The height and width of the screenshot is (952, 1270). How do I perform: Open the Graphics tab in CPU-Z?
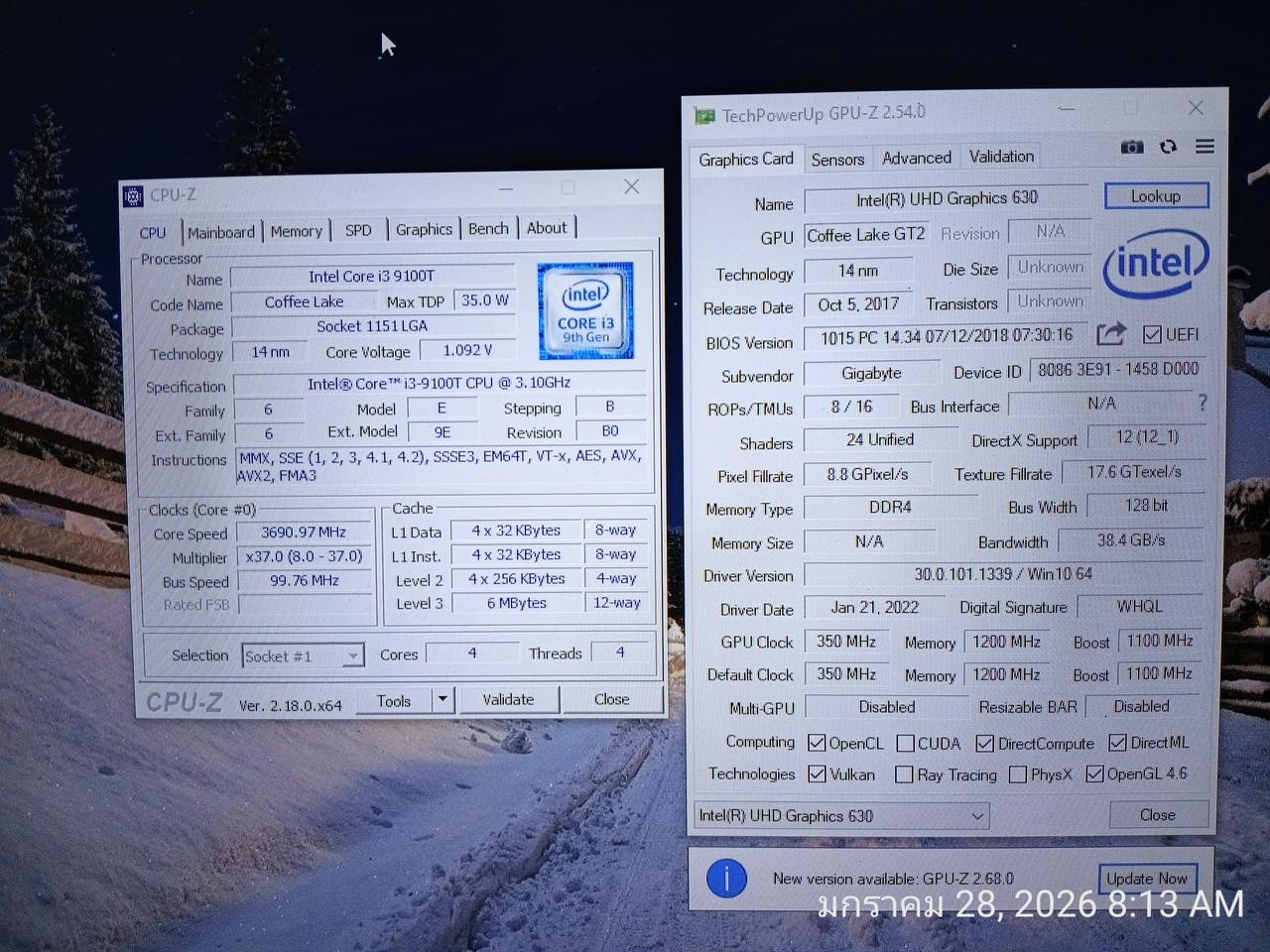point(424,229)
